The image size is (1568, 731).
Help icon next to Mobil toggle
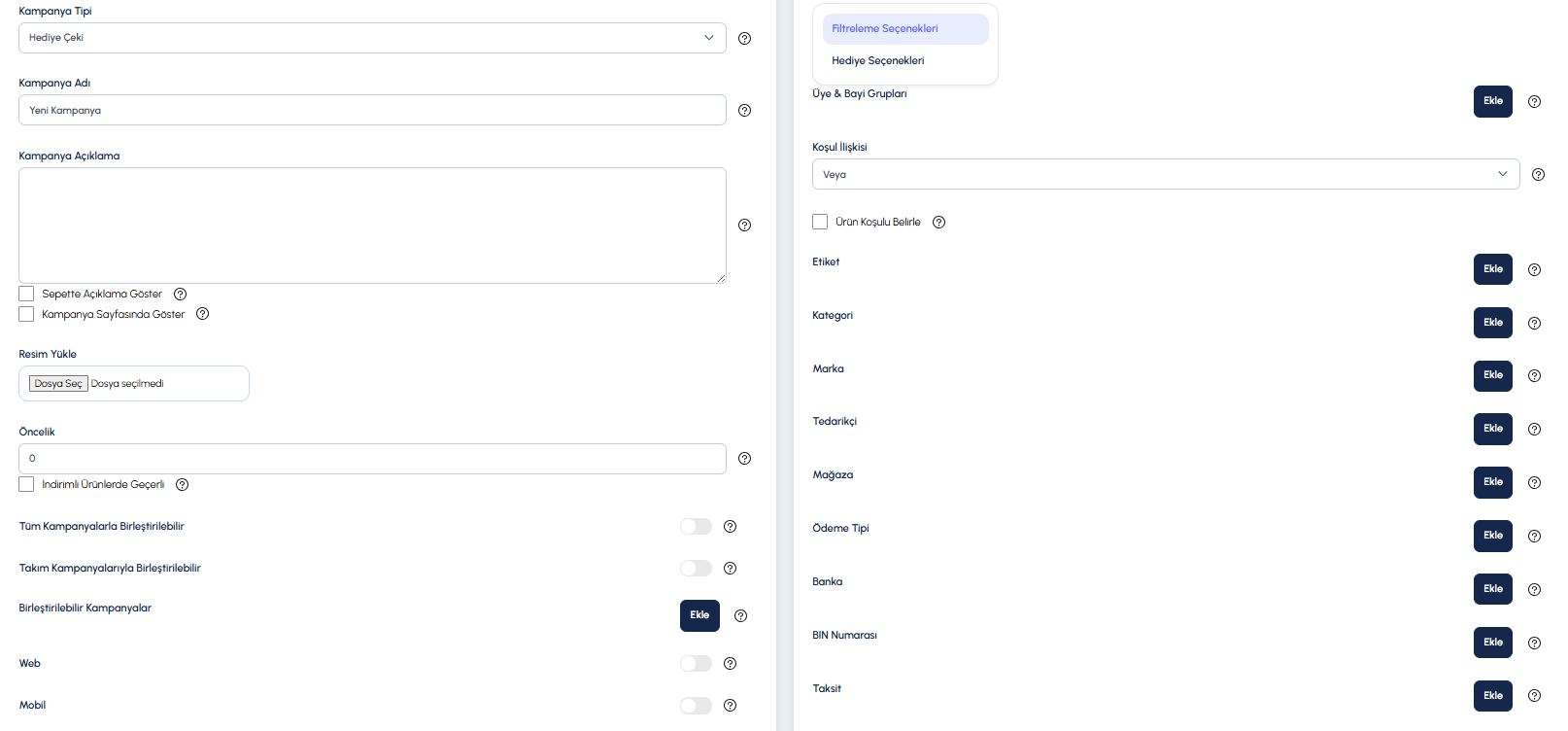click(x=730, y=705)
